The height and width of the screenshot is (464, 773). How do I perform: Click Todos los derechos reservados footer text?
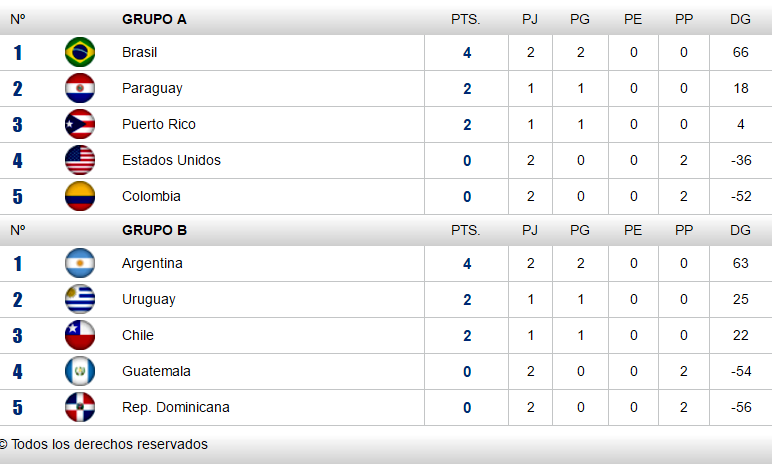109,444
